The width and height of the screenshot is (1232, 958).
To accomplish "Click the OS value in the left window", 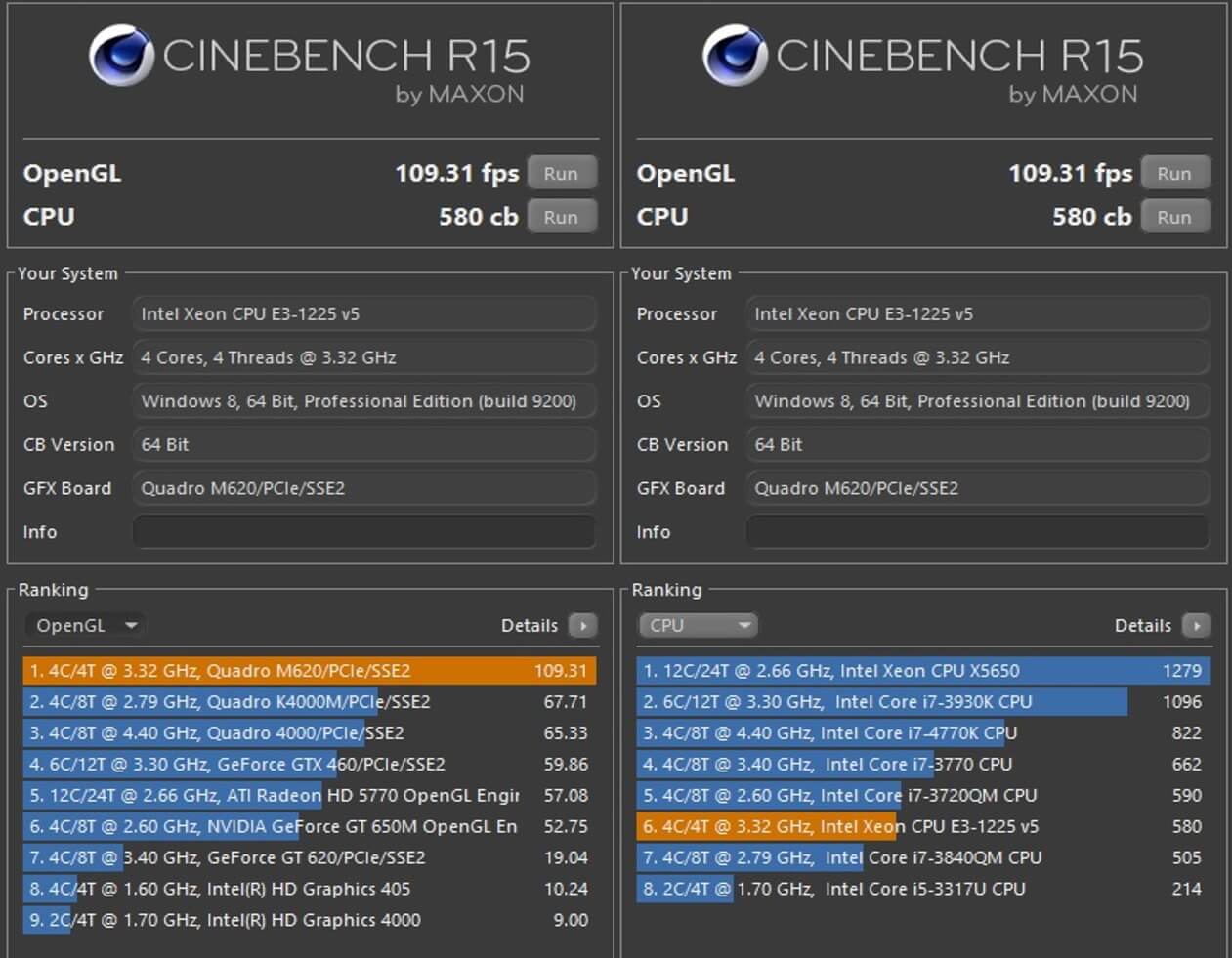I will pyautogui.click(x=363, y=401).
